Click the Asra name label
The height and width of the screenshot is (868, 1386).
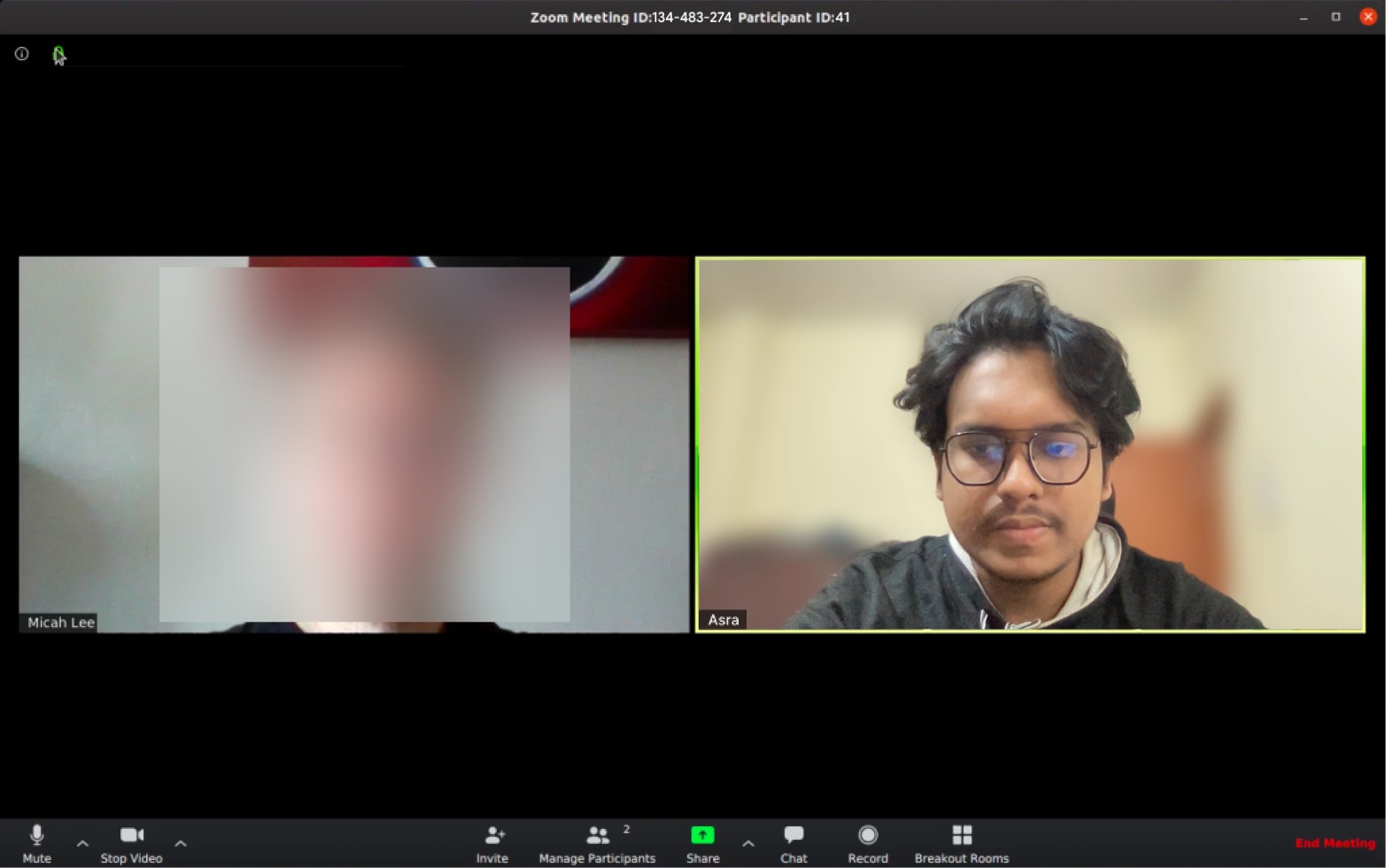[724, 620]
